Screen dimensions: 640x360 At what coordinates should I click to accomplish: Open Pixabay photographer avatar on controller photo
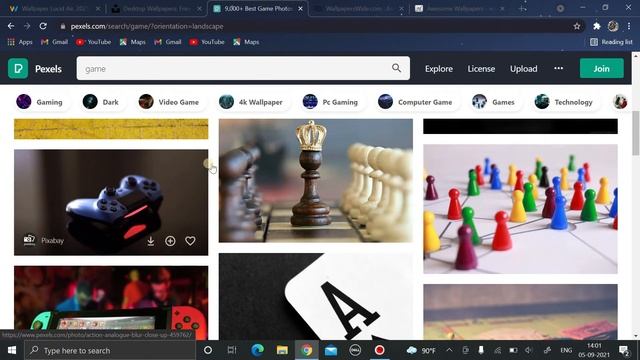click(x=29, y=240)
